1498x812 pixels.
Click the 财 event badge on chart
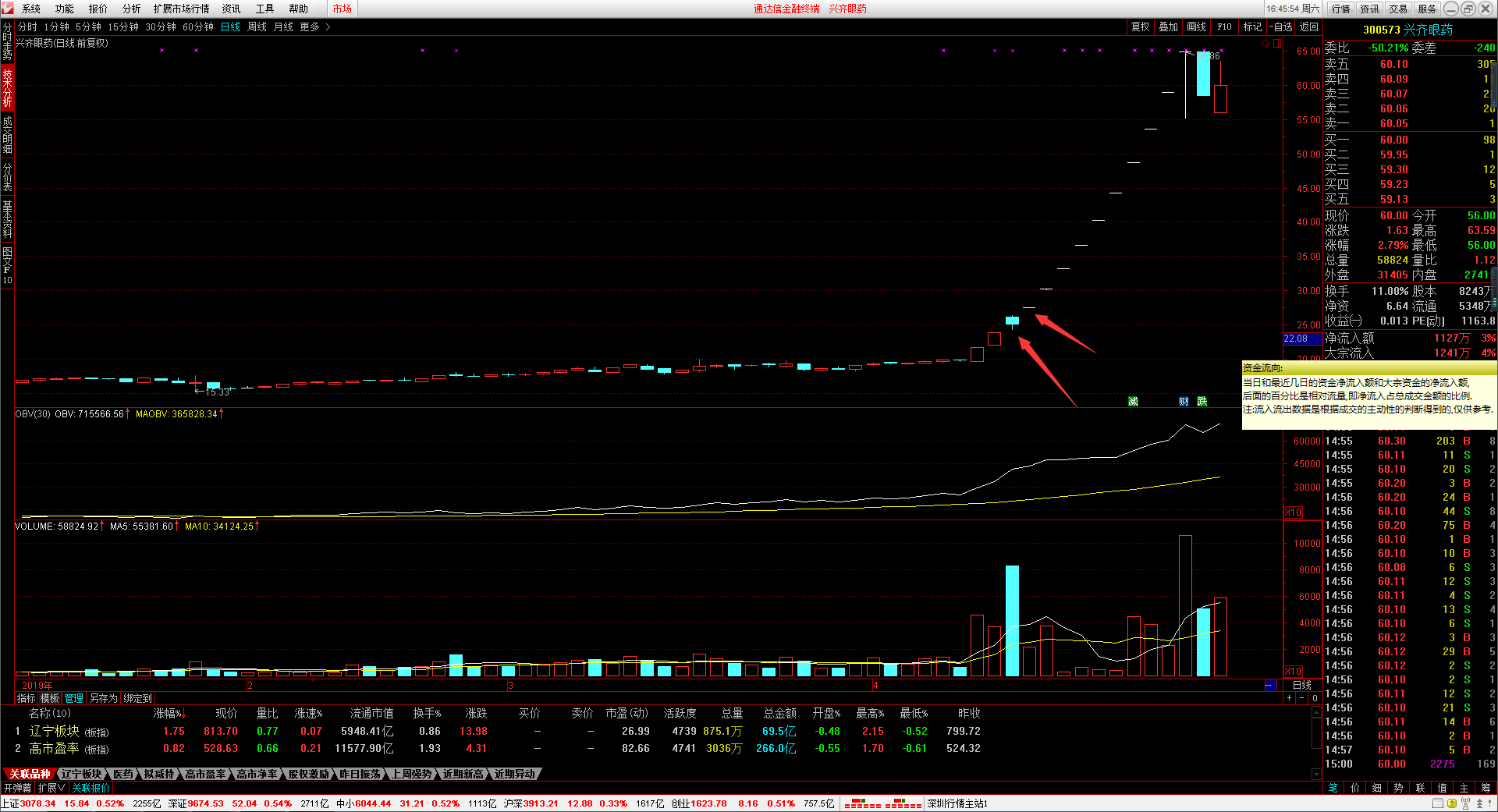click(1184, 401)
